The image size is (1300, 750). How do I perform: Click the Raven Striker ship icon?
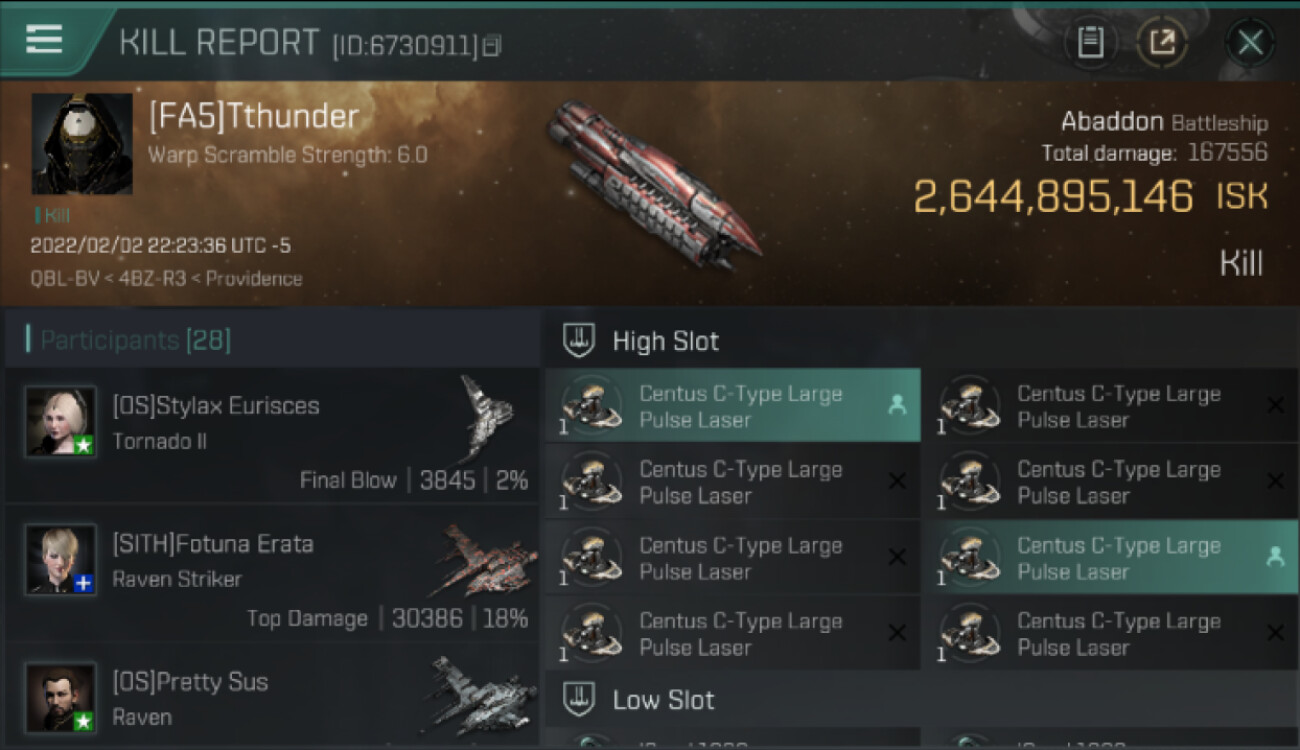(483, 560)
